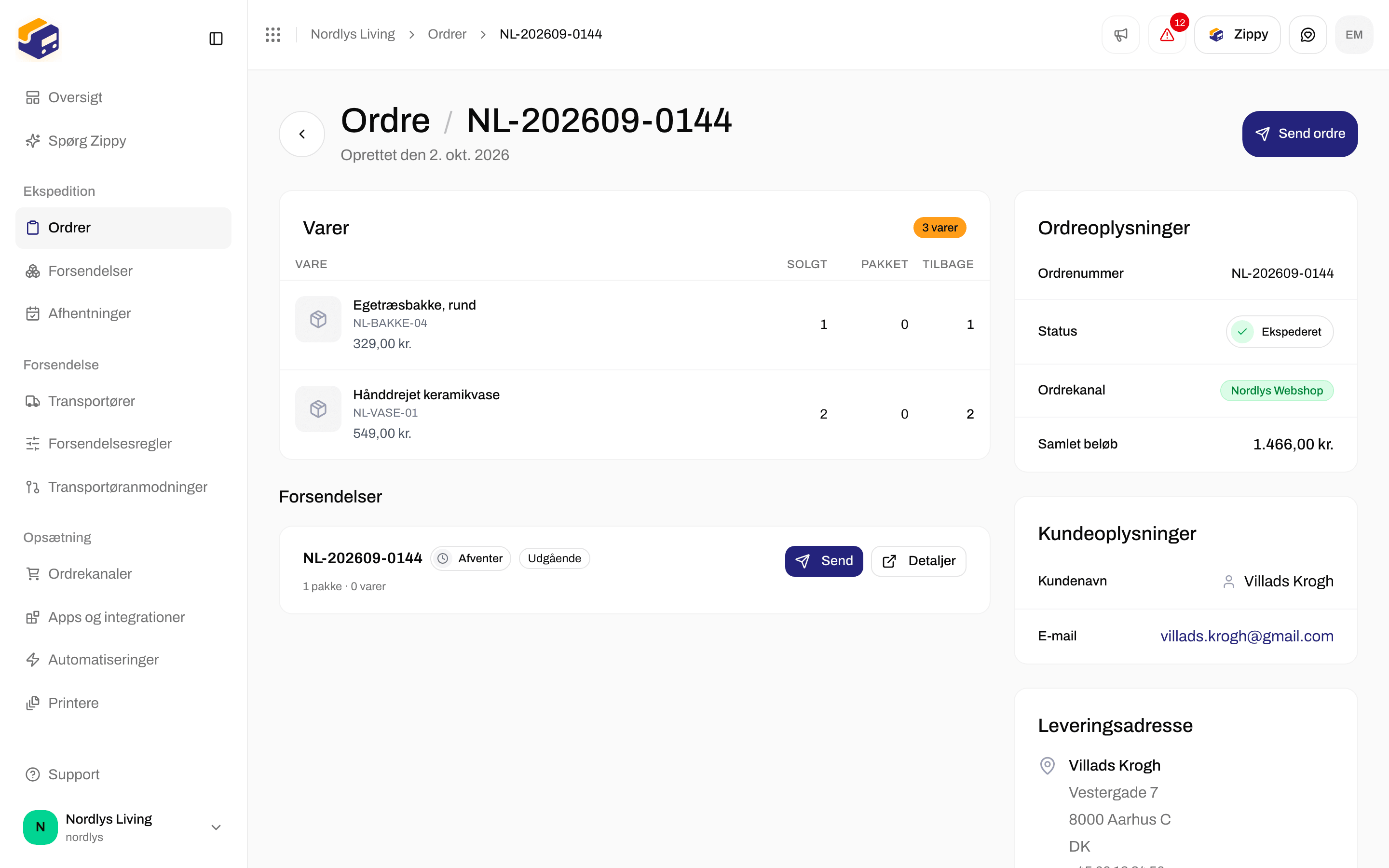Open Support in the sidebar
Viewport: 1389px width, 868px height.
(123, 774)
